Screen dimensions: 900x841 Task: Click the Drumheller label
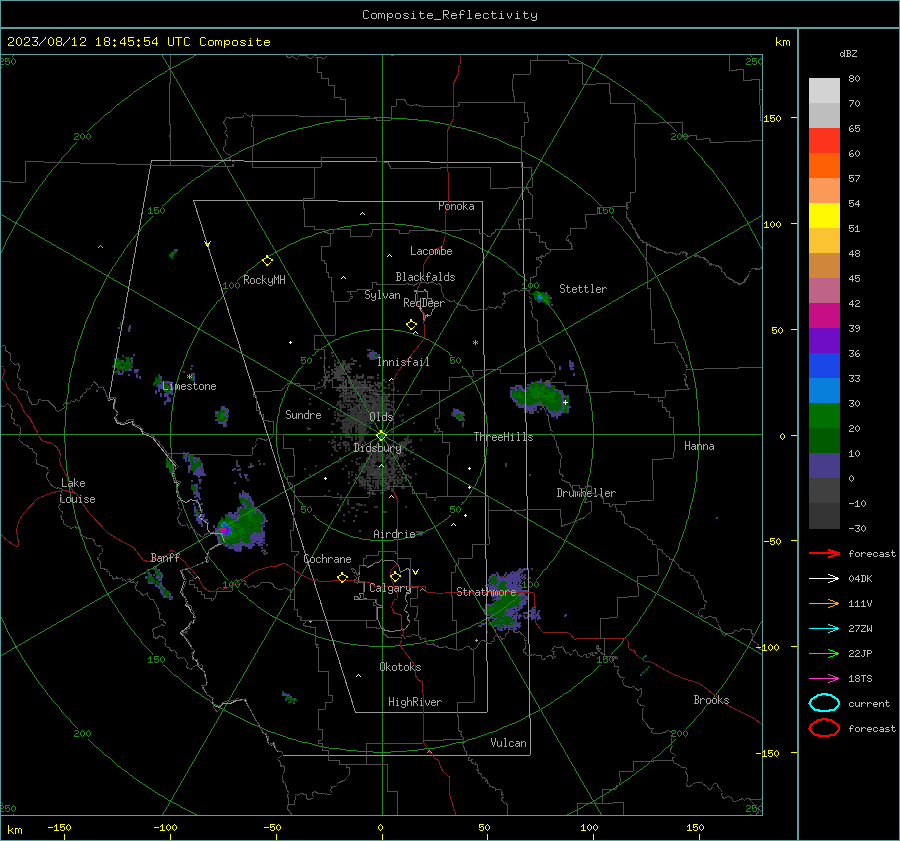(586, 493)
